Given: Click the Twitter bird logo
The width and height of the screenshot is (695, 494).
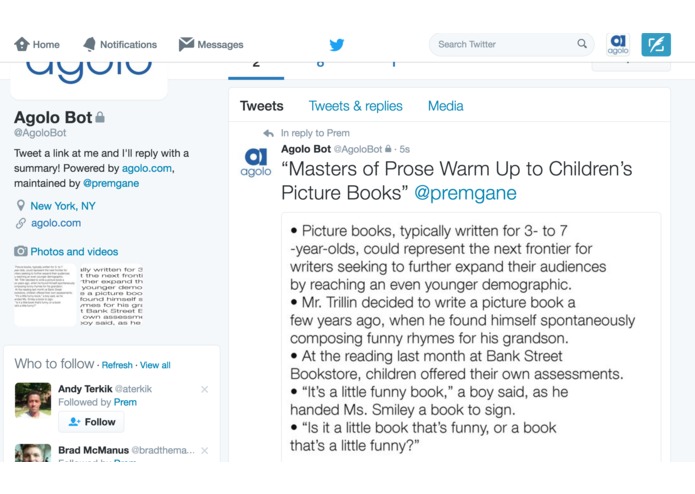Looking at the screenshot, I should click(x=337, y=45).
